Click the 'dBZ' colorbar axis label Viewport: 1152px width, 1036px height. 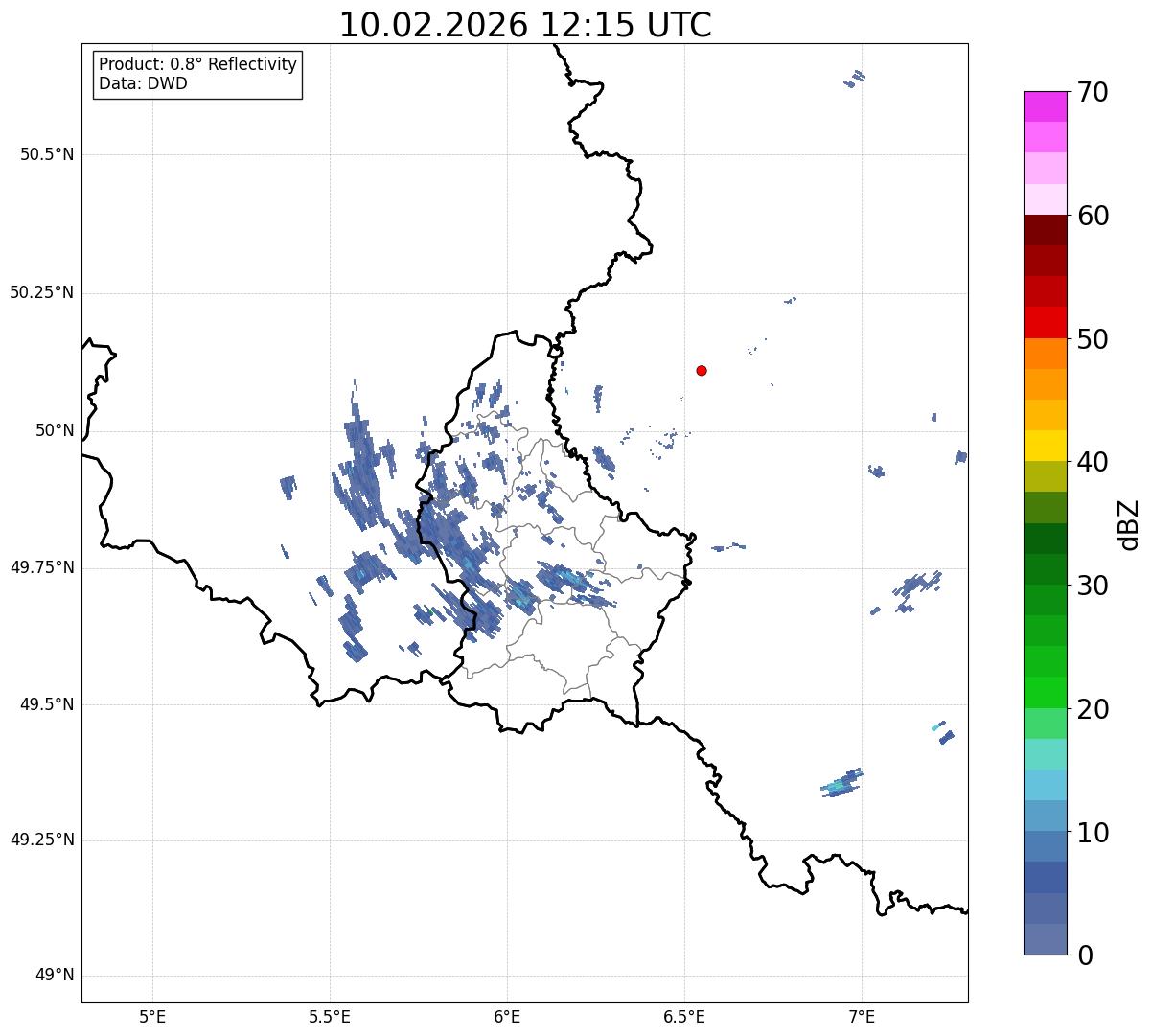[x=1129, y=523]
